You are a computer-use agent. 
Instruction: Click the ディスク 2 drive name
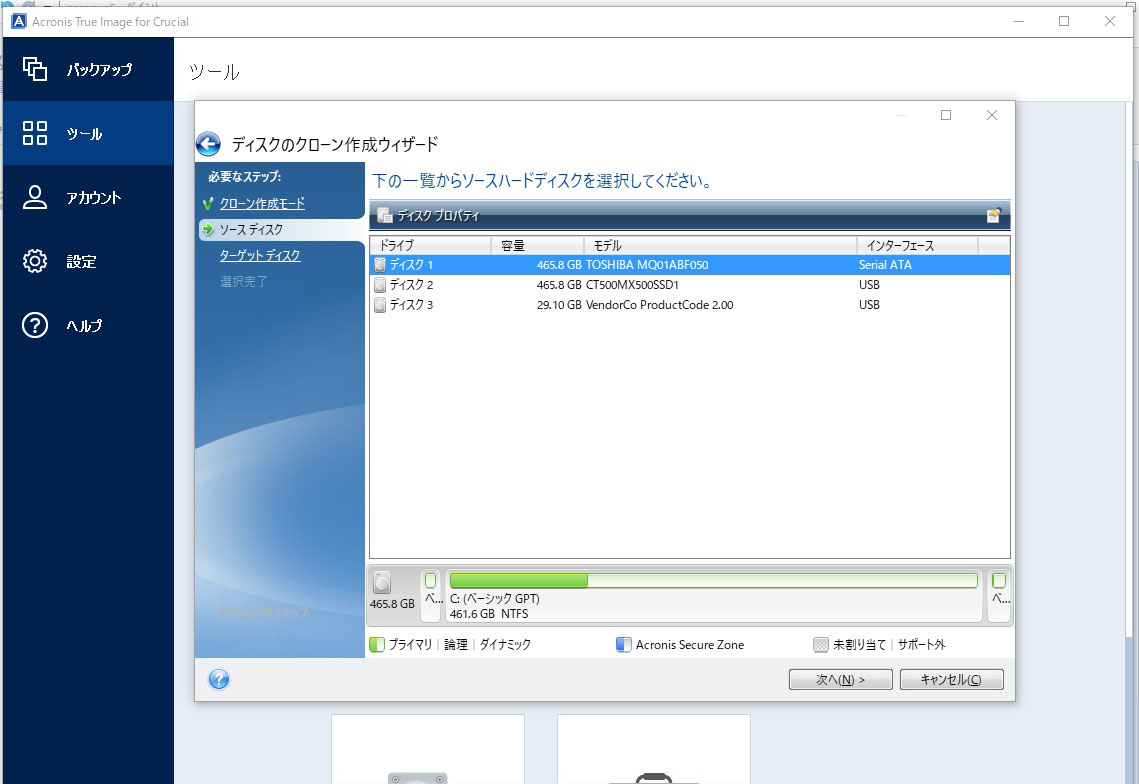point(411,285)
